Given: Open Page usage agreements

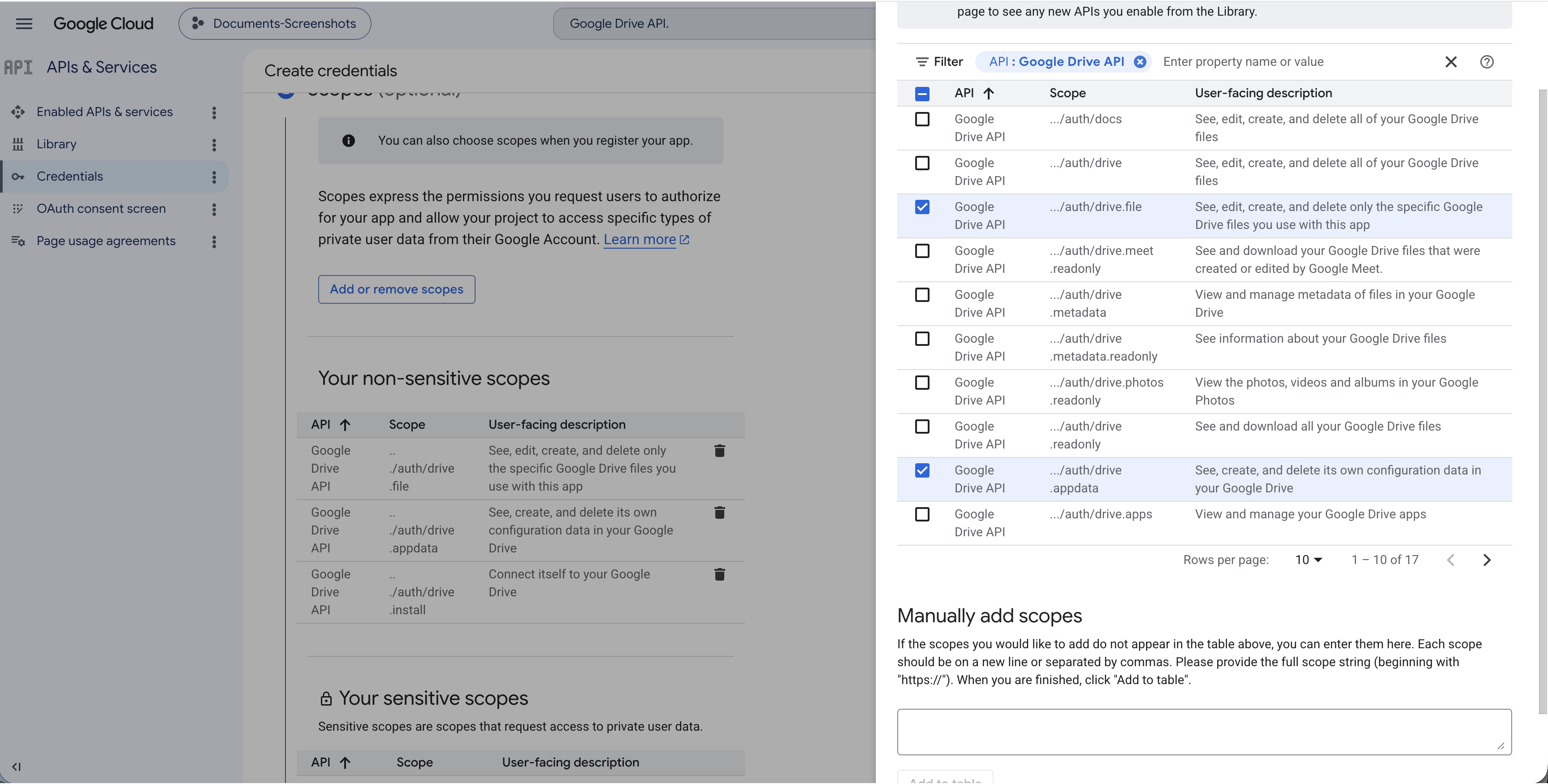Looking at the screenshot, I should pos(106,241).
